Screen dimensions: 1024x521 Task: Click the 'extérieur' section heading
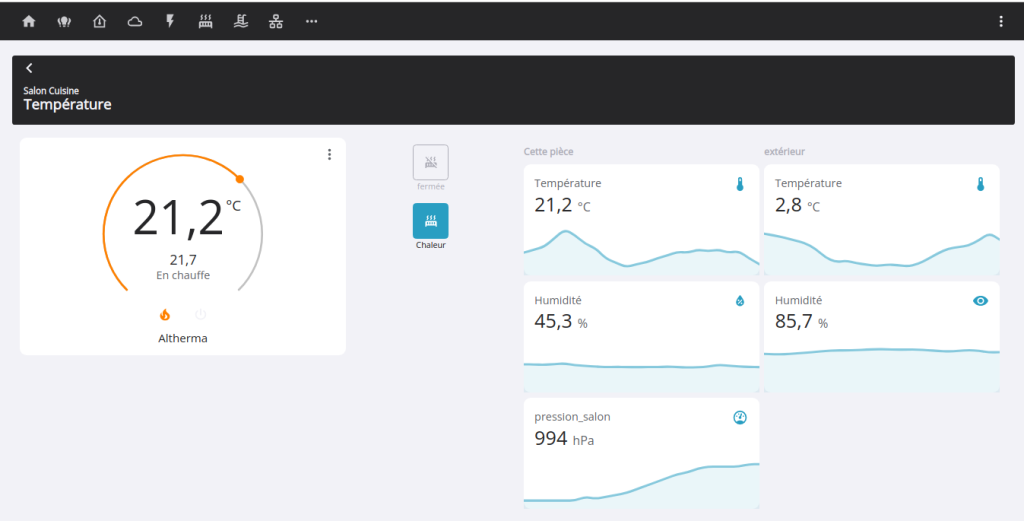pos(784,151)
